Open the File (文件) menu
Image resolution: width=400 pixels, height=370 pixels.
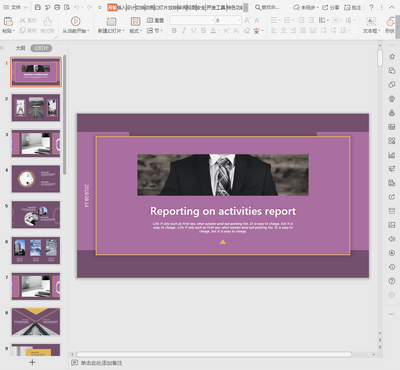click(12, 7)
